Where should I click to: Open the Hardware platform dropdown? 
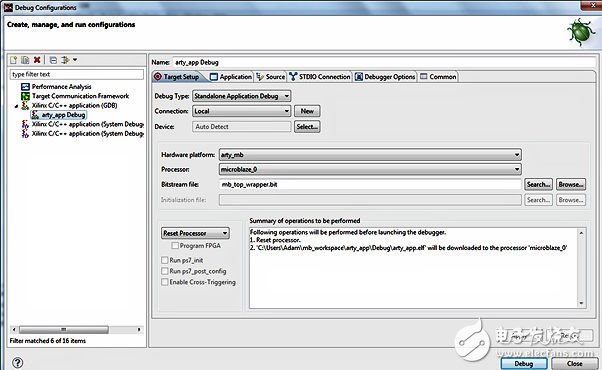pos(370,155)
